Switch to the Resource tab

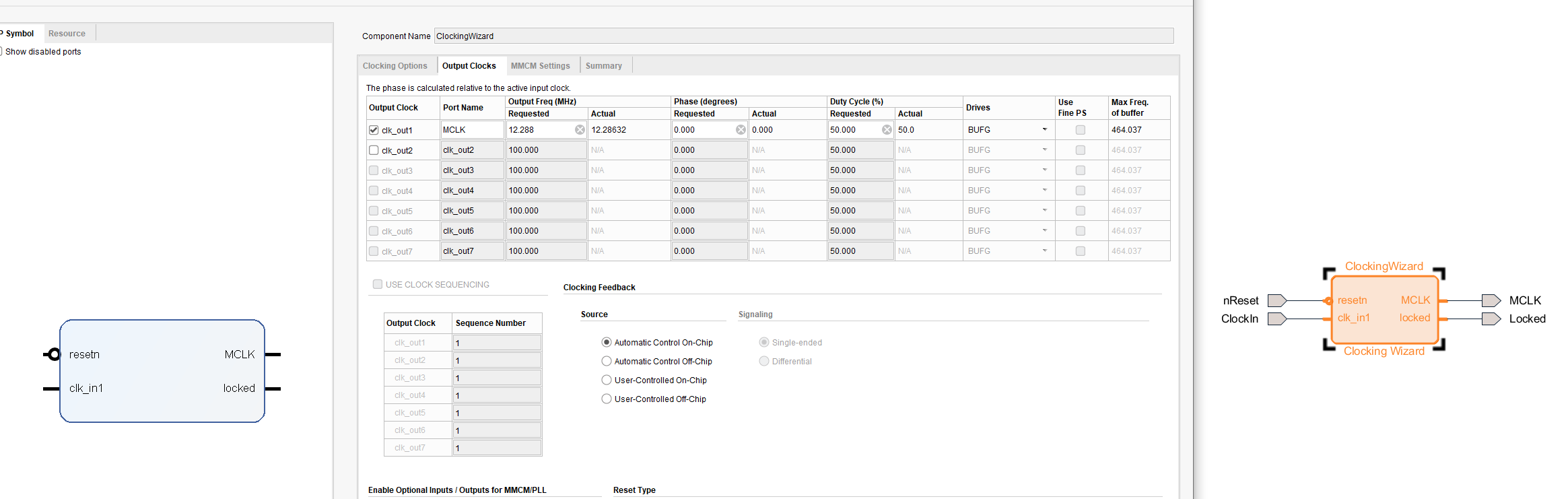click(67, 34)
